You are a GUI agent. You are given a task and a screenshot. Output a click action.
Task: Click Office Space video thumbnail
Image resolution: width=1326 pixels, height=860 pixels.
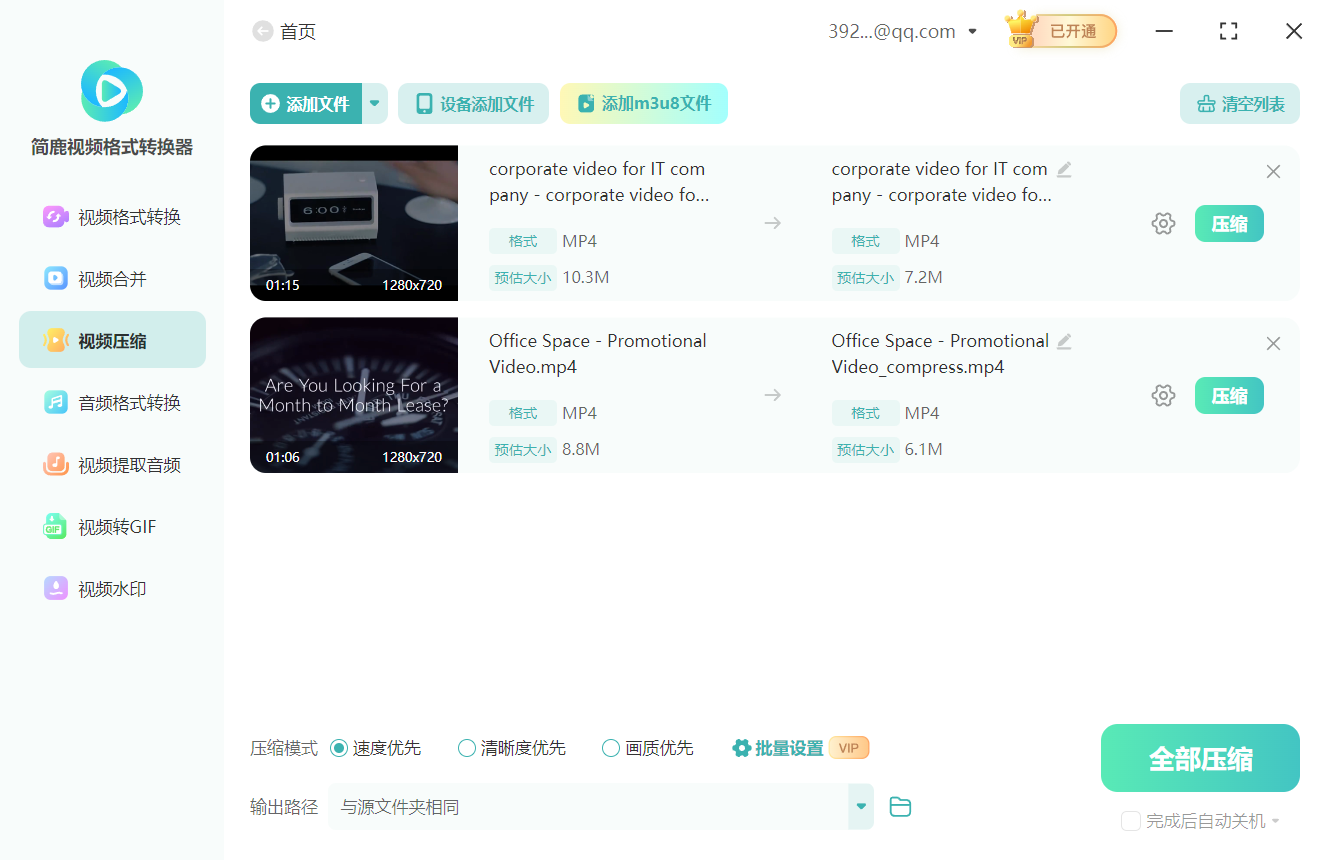pyautogui.click(x=354, y=395)
